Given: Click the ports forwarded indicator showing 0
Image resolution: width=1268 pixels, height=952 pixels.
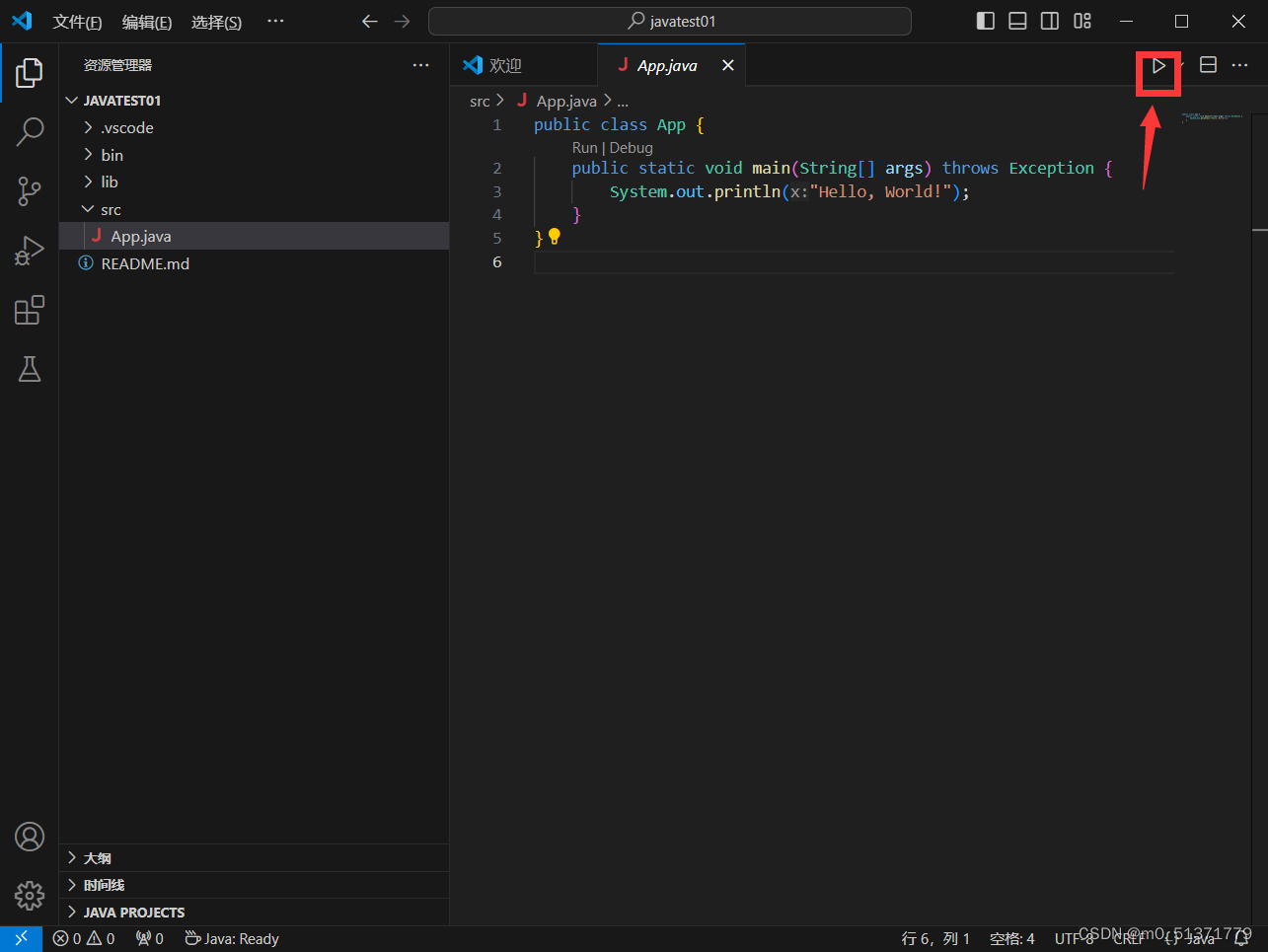Looking at the screenshot, I should pos(150,938).
